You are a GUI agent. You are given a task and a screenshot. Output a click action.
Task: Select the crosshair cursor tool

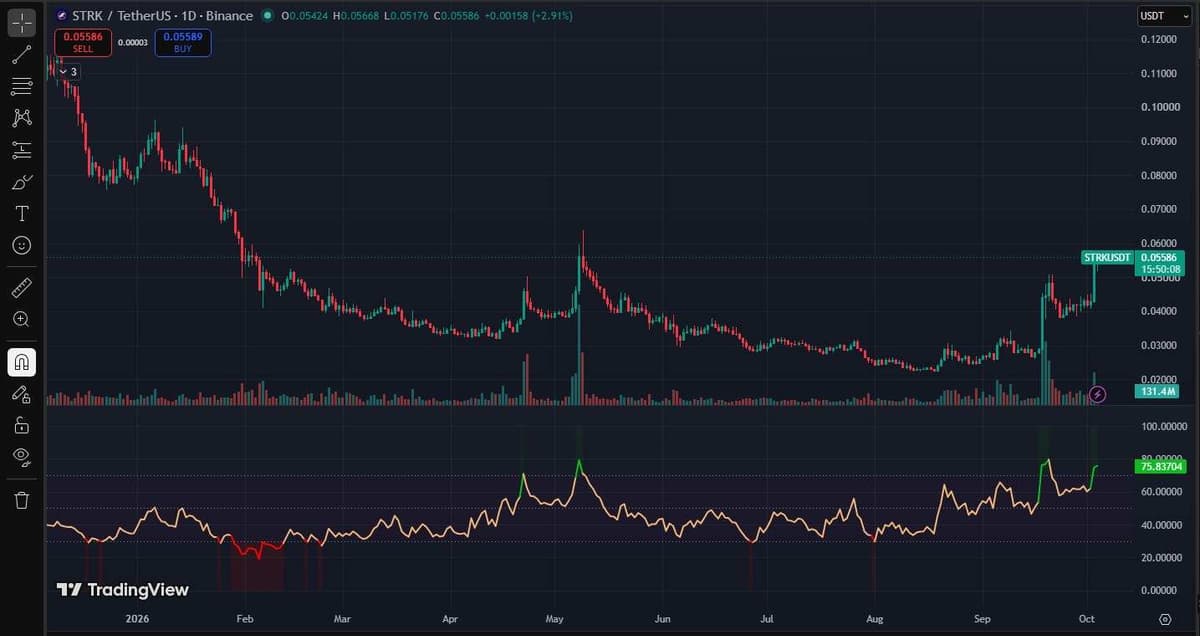coord(22,22)
